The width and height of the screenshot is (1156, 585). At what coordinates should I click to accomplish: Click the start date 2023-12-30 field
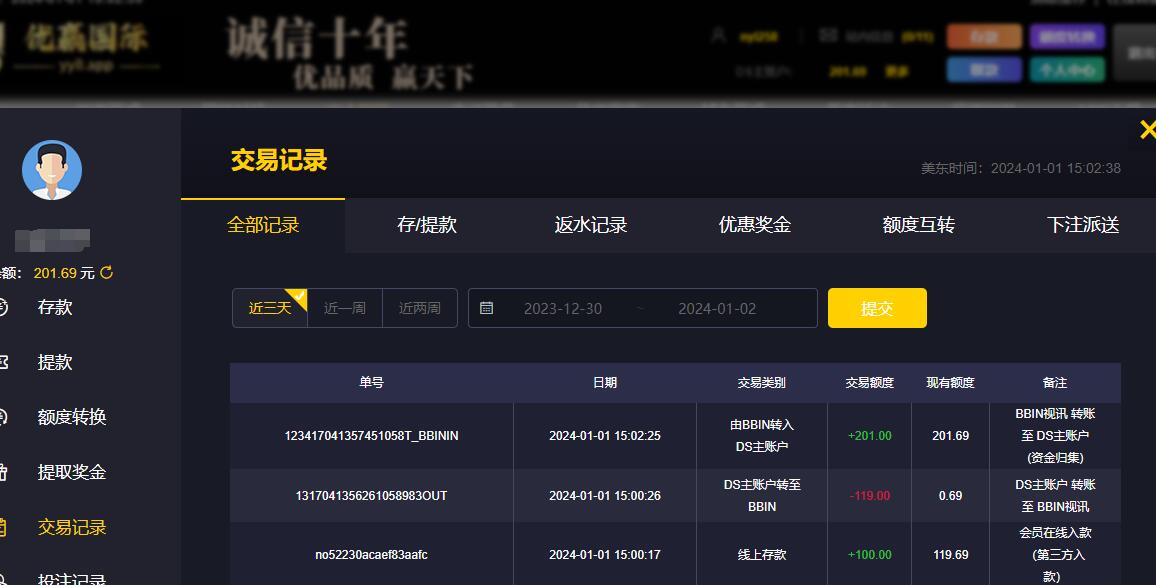click(x=563, y=308)
